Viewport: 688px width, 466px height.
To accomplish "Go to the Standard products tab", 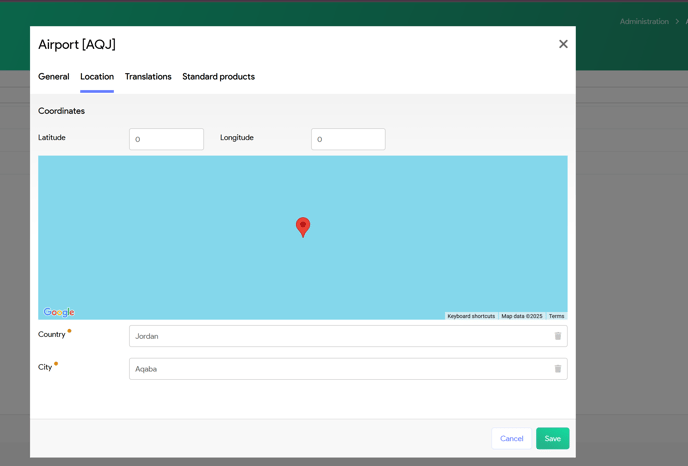I will (218, 77).
